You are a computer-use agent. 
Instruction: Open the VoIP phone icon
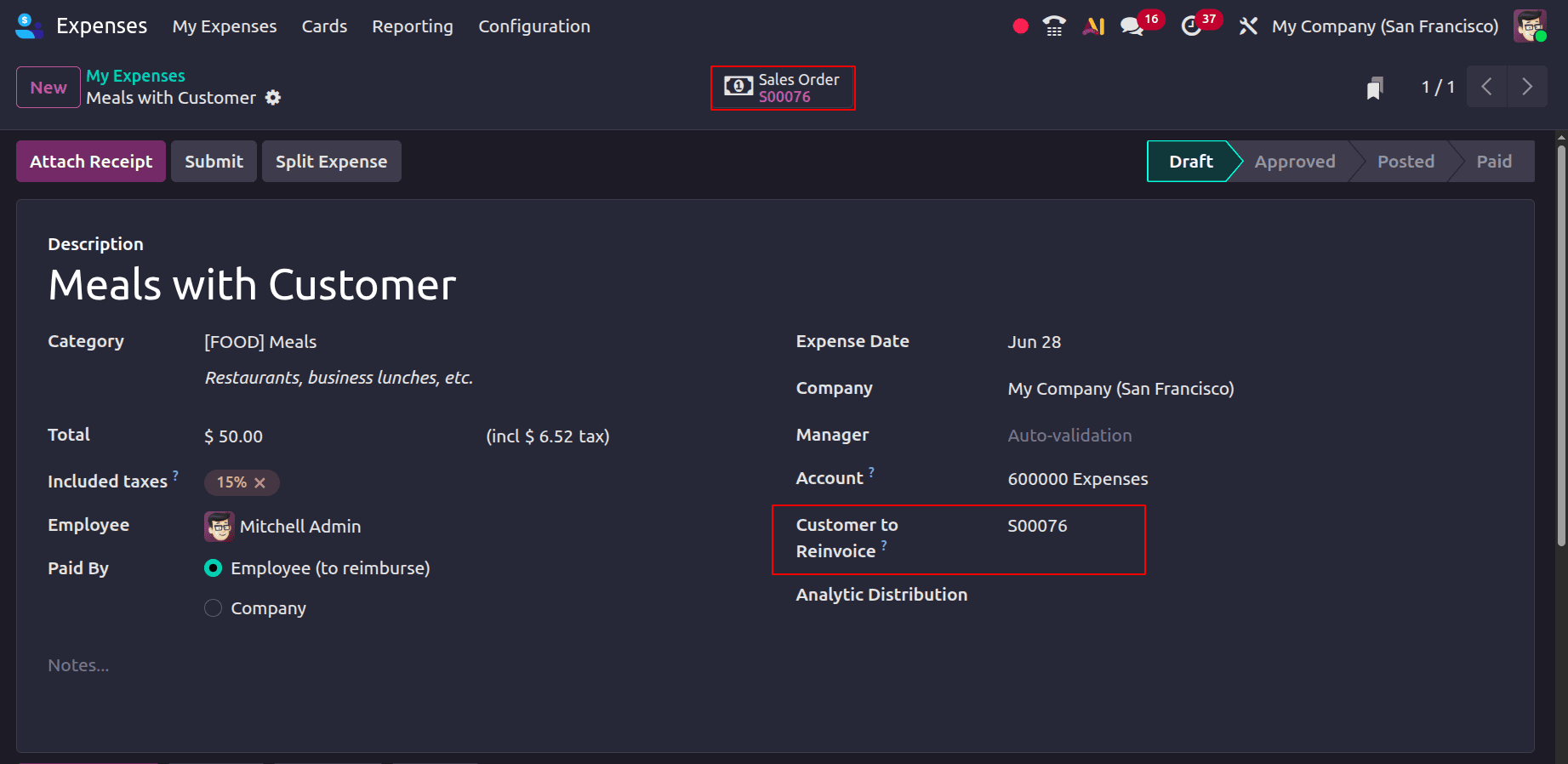pyautogui.click(x=1054, y=26)
